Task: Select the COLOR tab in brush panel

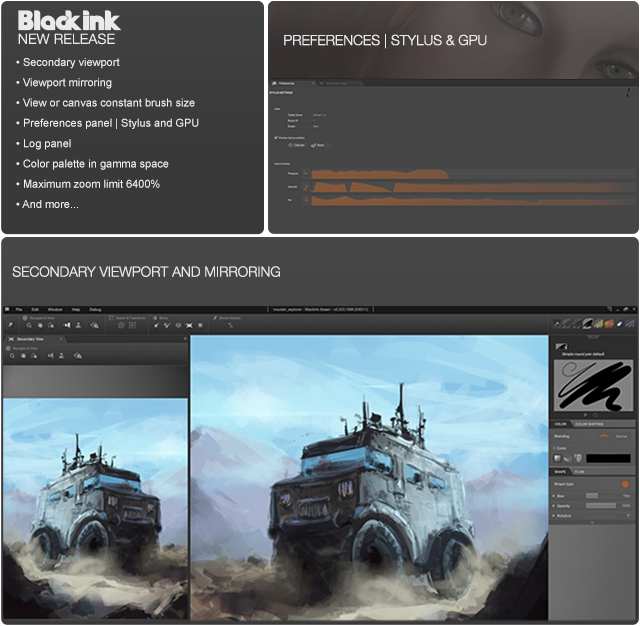Action: coord(560,424)
